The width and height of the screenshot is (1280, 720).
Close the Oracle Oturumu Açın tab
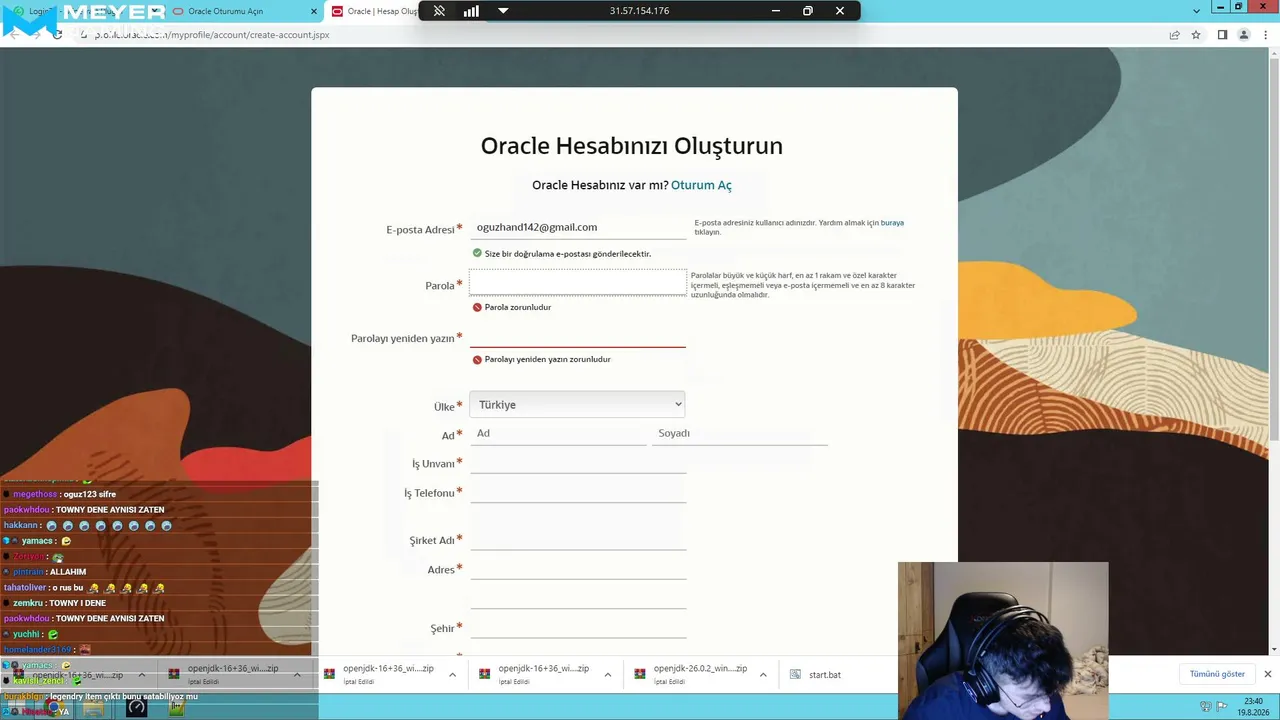pyautogui.click(x=313, y=12)
